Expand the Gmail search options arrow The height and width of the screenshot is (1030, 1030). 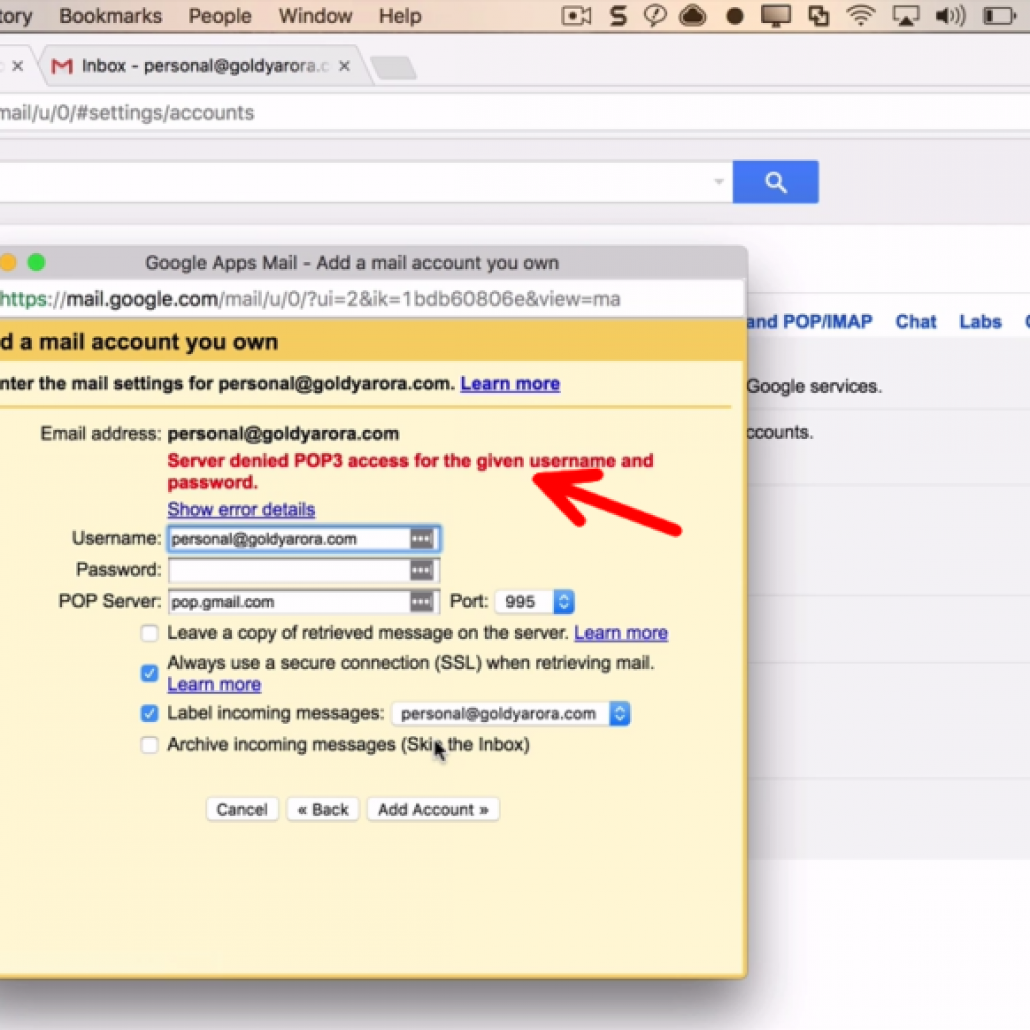point(719,182)
